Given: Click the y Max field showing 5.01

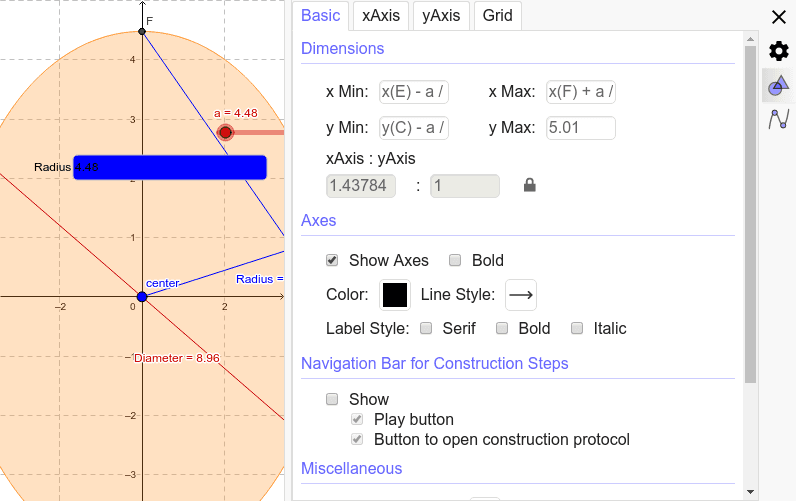Looking at the screenshot, I should pyautogui.click(x=581, y=128).
